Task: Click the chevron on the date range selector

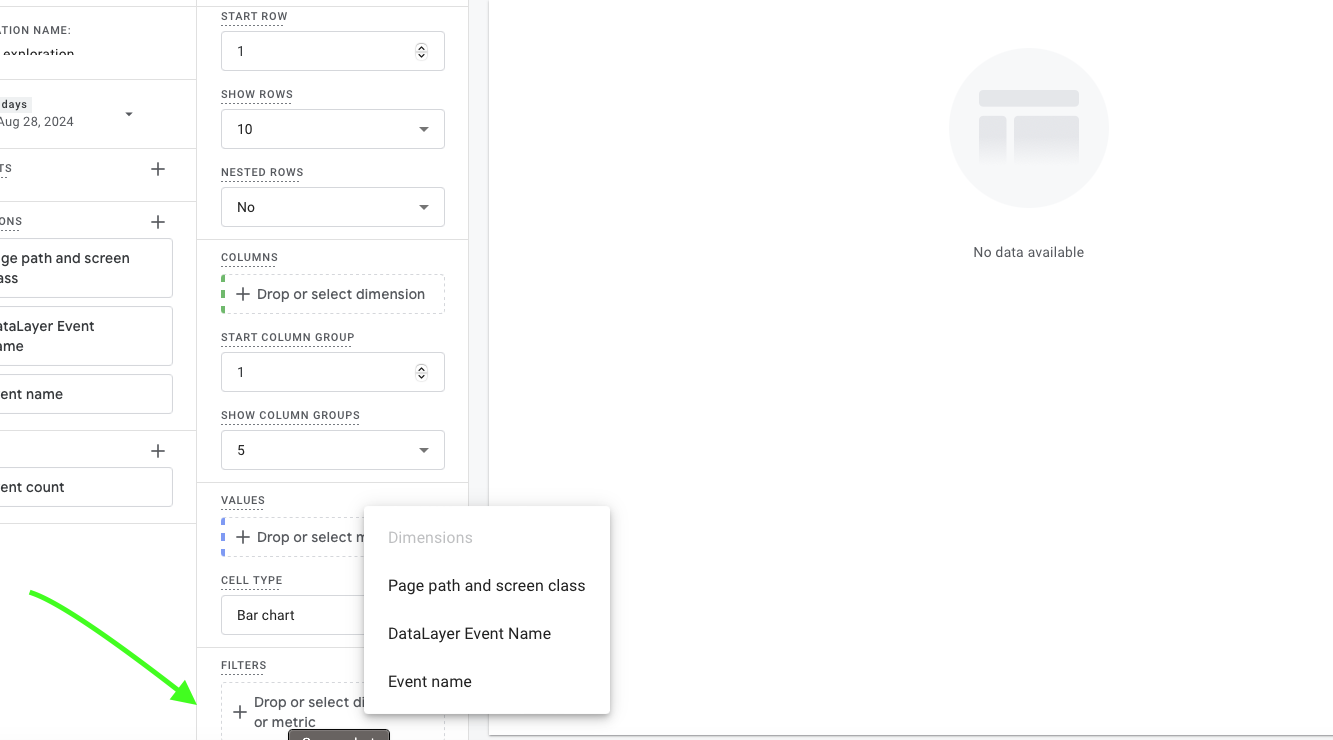Action: coord(128,114)
